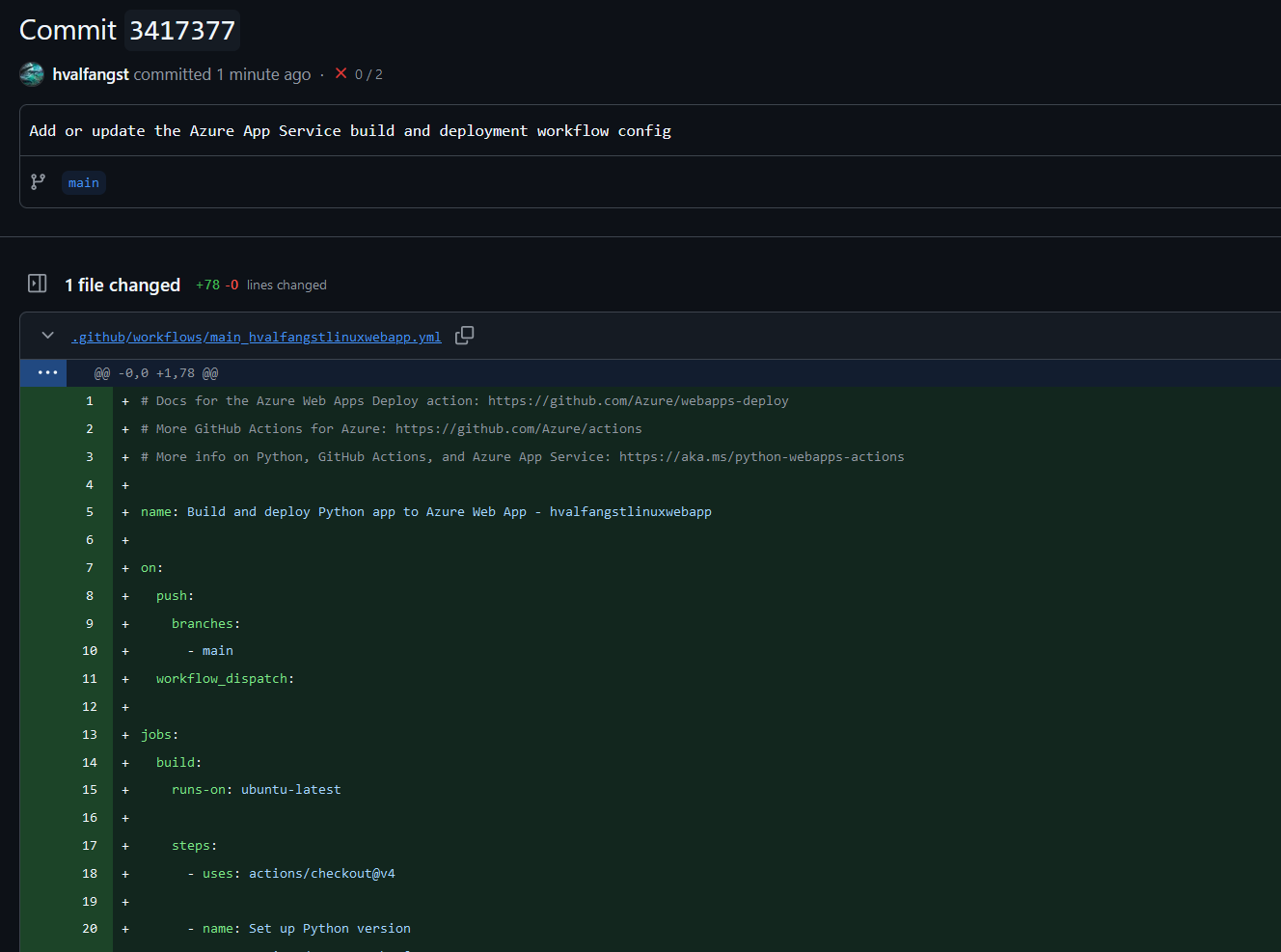1281x952 pixels.
Task: Click the '1 minute ago' timestamp
Action: pyautogui.click(x=263, y=74)
